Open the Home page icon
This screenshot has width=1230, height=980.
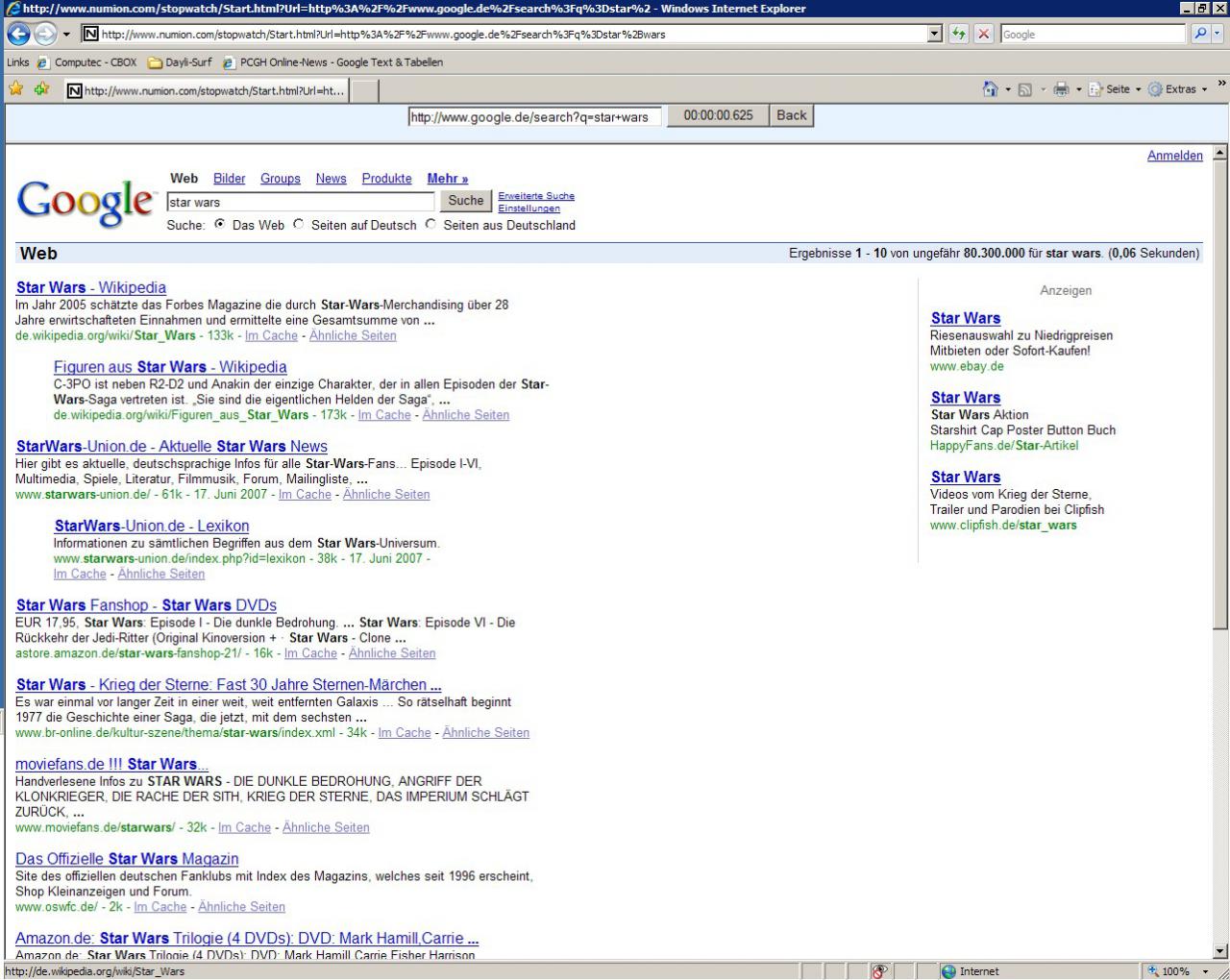click(990, 89)
